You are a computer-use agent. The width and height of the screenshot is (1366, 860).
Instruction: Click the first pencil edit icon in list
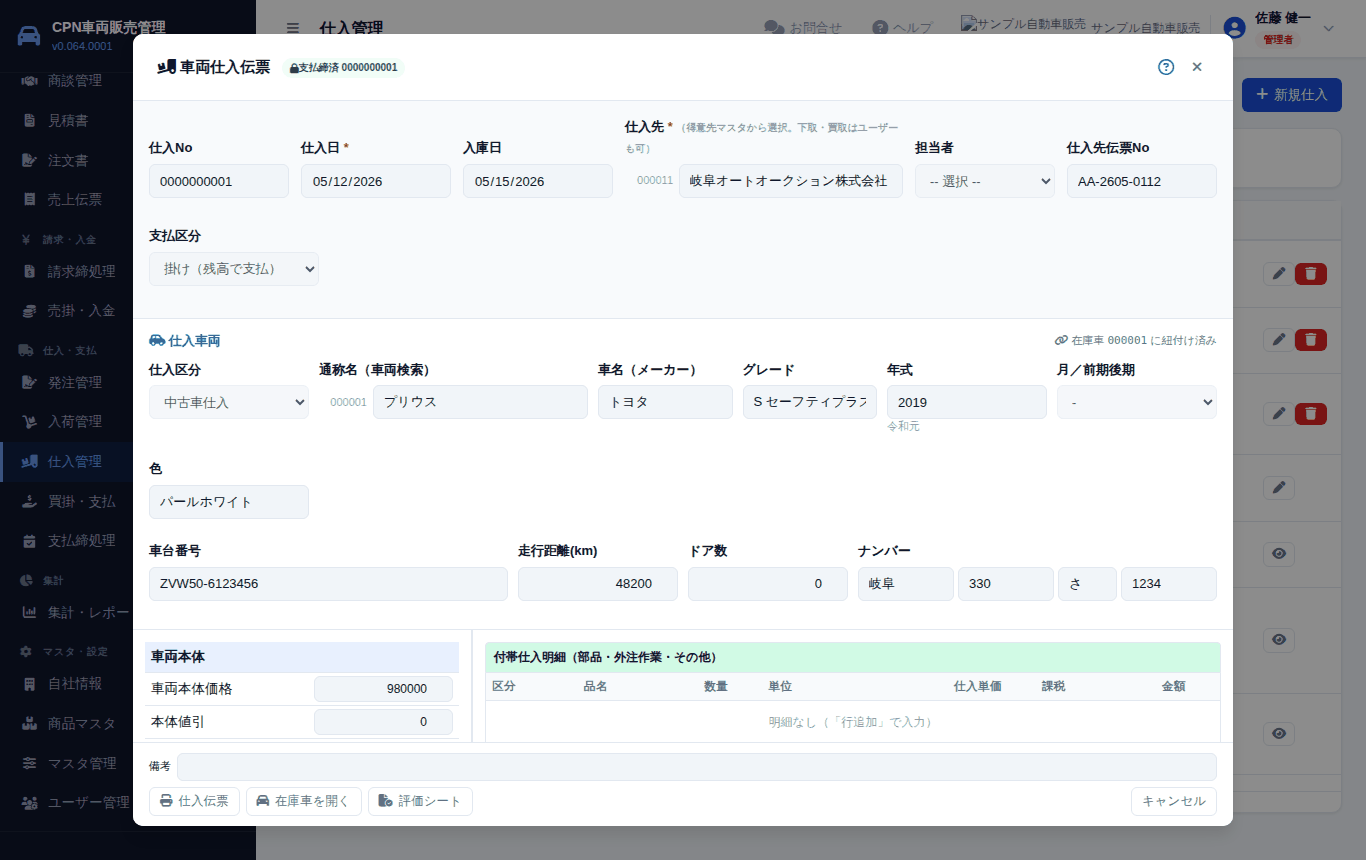1278,274
